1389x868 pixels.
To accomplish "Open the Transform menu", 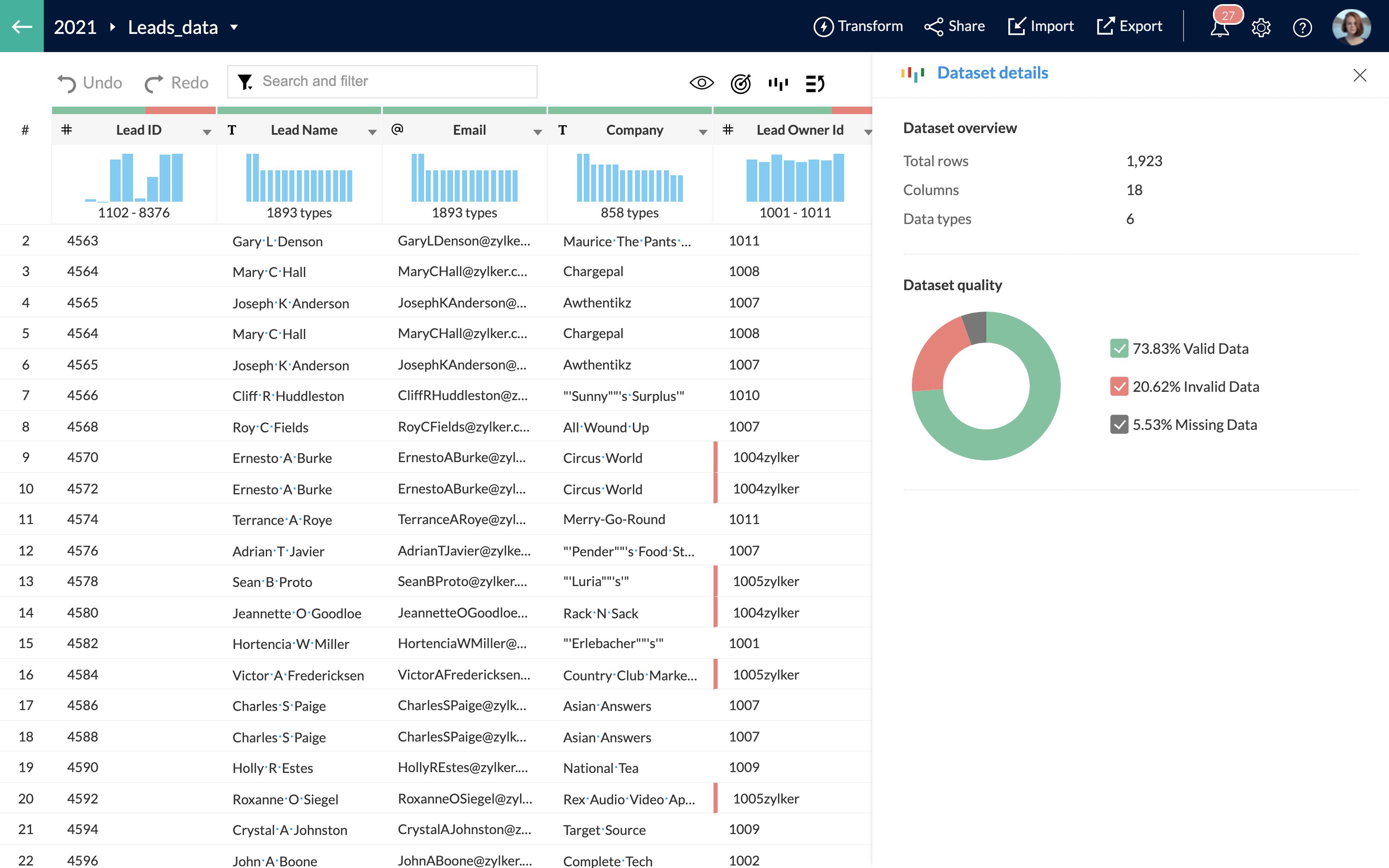I will point(858,26).
